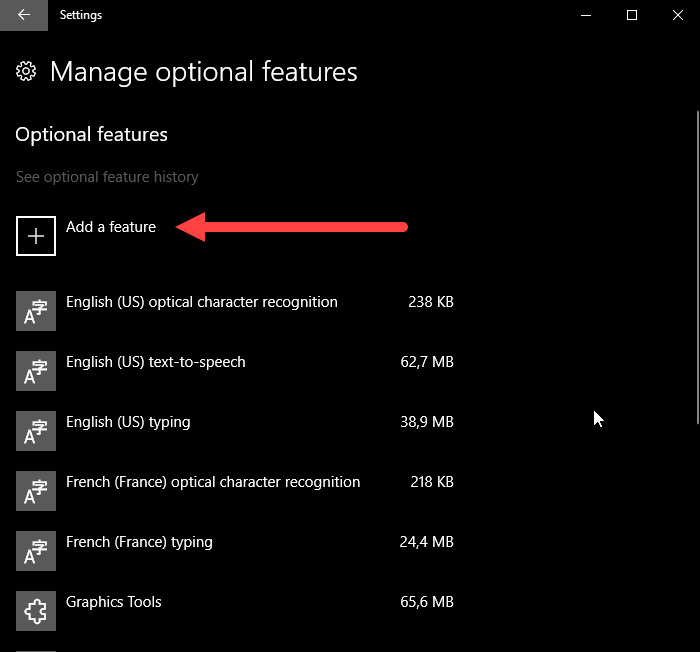Select the English (US) optical character recognition icon
Viewport: 700px width, 652px height.
coord(36,311)
